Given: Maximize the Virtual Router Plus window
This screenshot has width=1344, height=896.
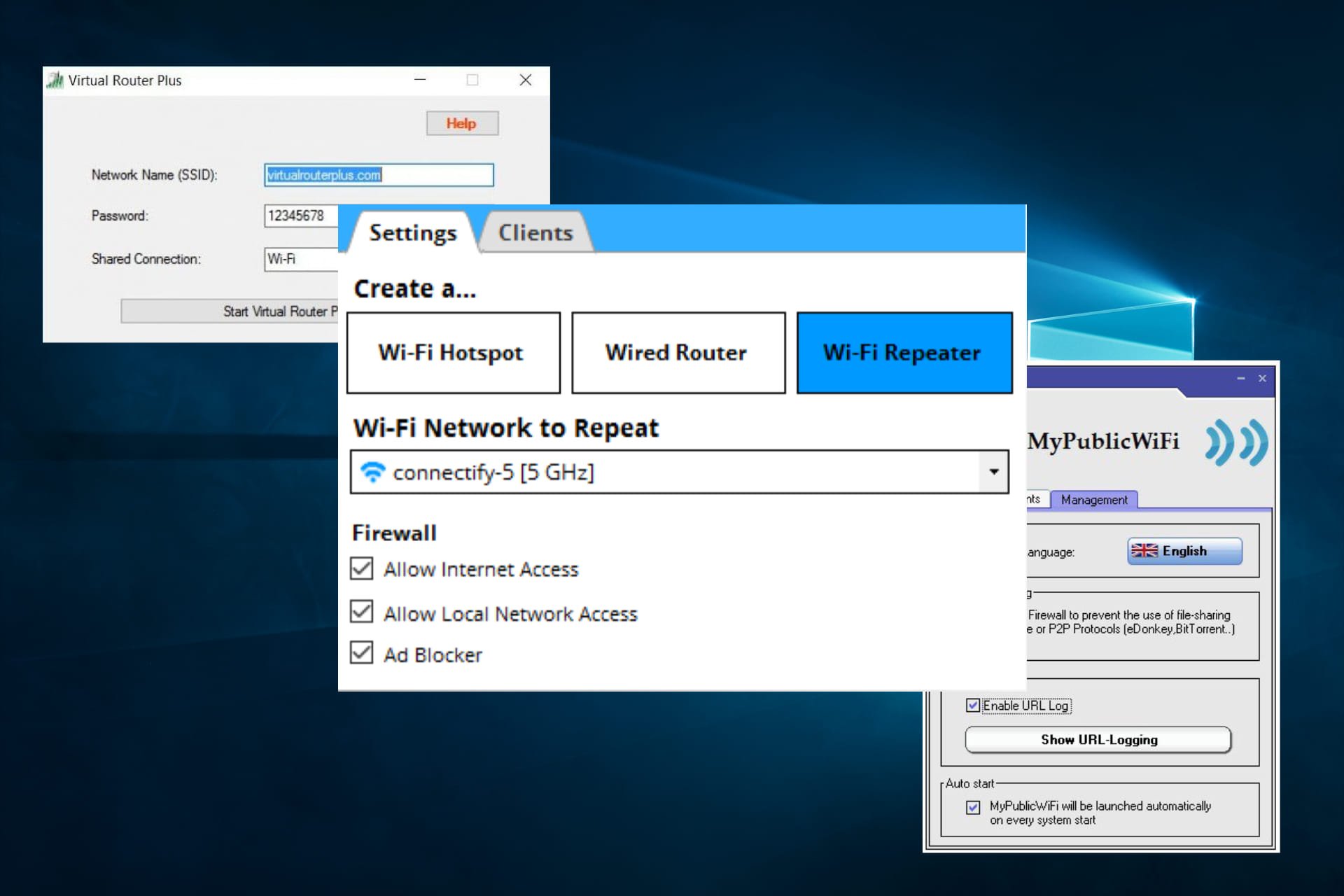Looking at the screenshot, I should 472,80.
